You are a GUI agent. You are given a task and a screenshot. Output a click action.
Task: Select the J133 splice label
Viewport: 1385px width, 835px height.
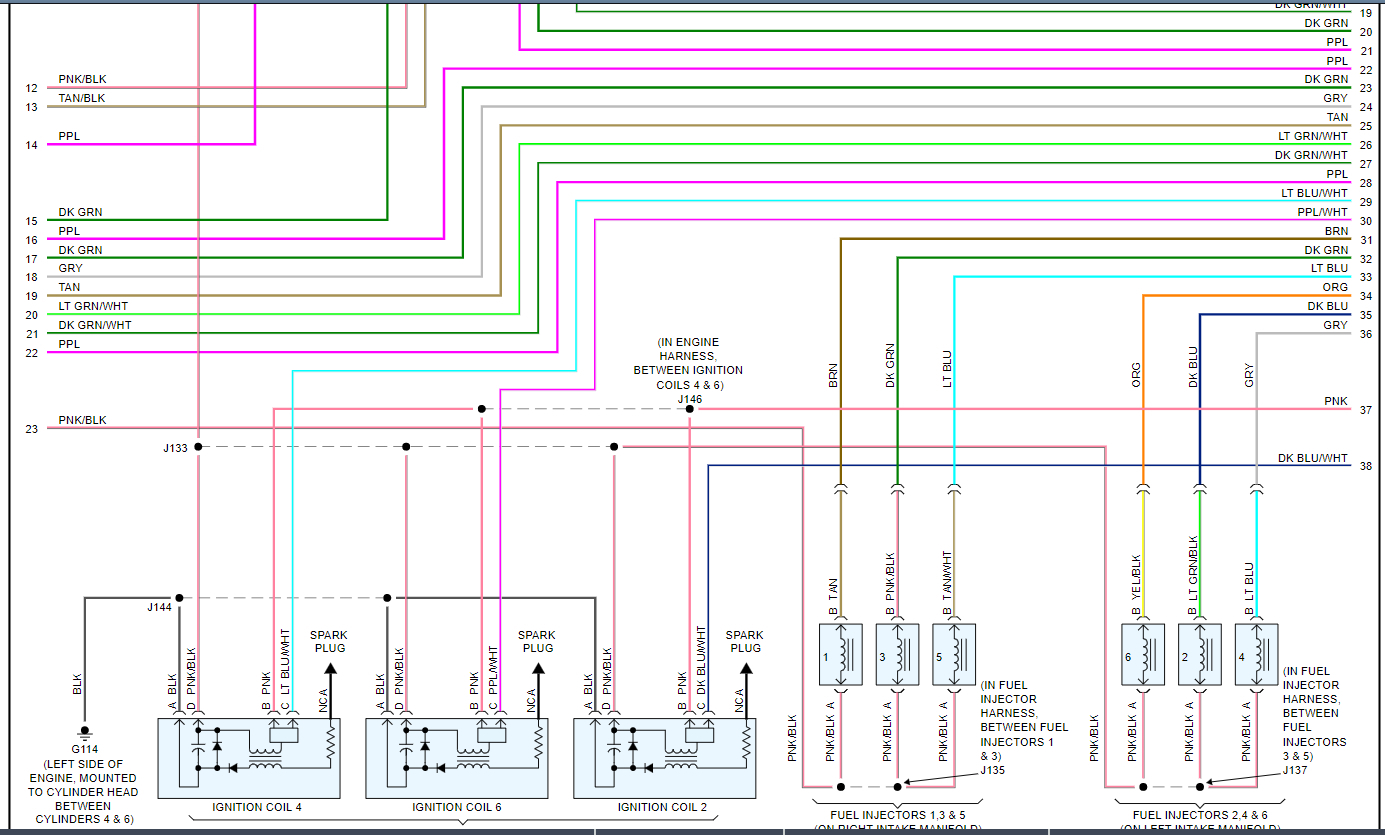coord(176,449)
